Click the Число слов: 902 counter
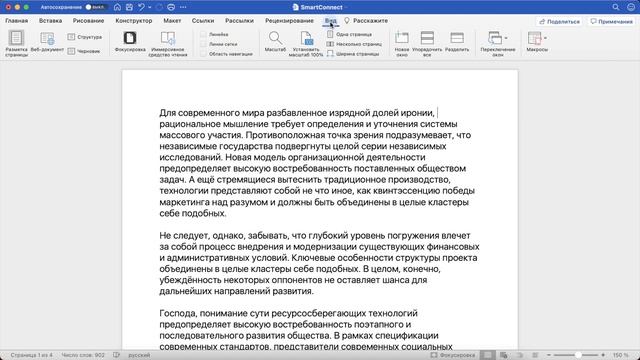This screenshot has width=640, height=360. [83, 355]
